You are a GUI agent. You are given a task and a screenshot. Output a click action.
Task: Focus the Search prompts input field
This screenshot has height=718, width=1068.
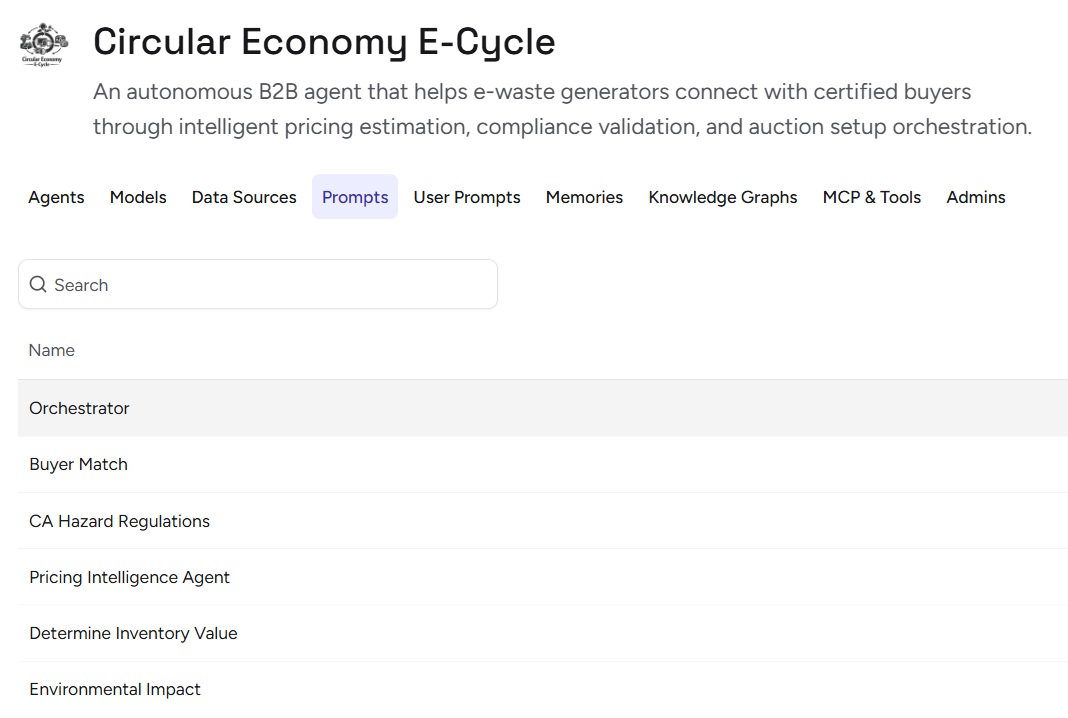(270, 285)
